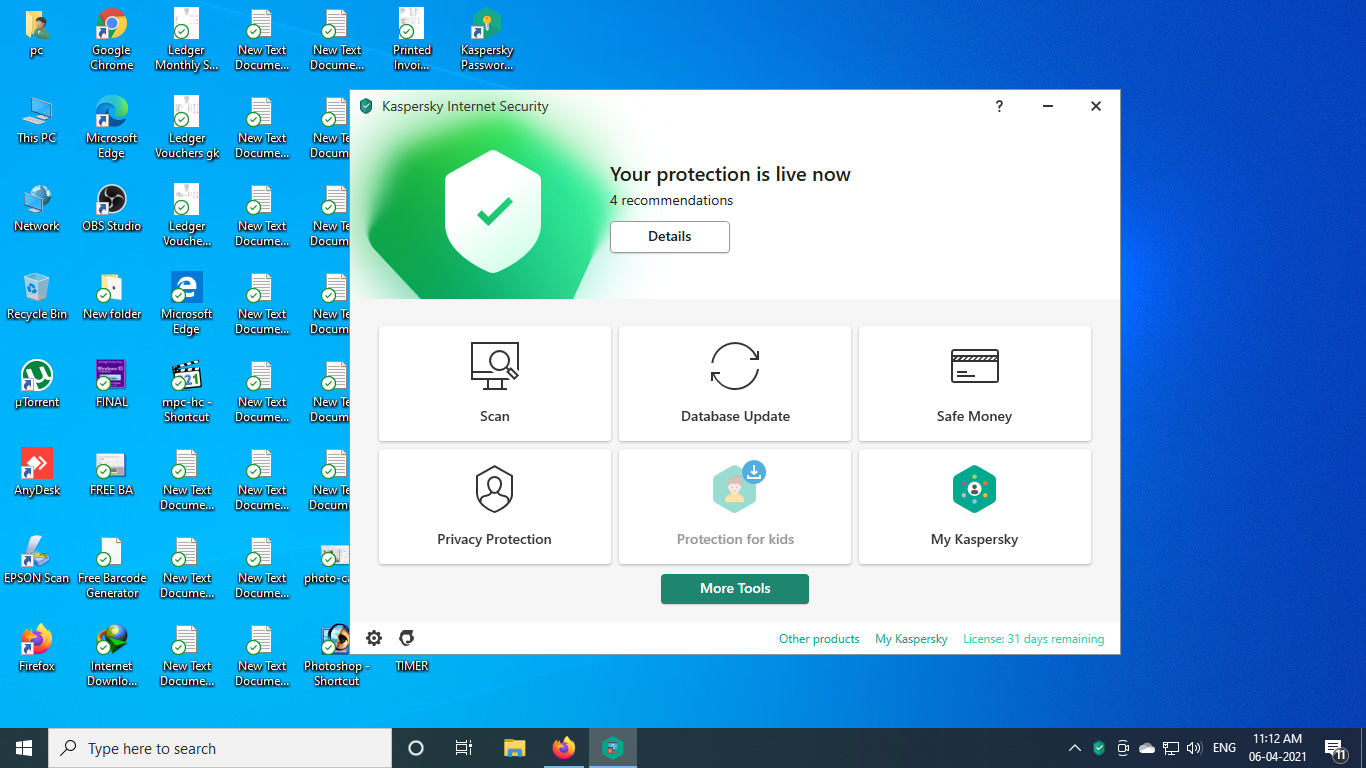Open the Safe Money tile
This screenshot has width=1366, height=768.
click(x=975, y=383)
